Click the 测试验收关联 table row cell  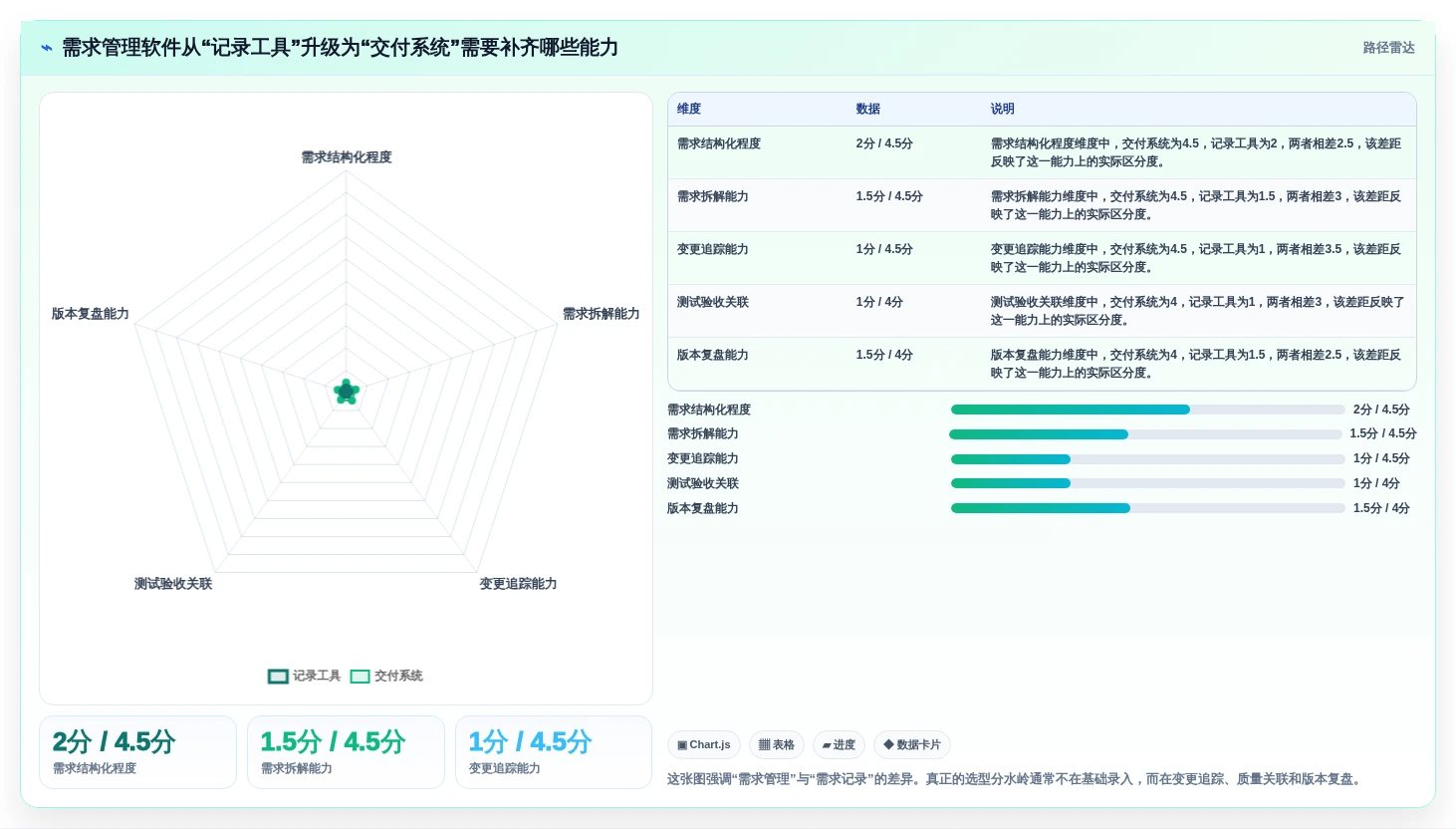tap(713, 302)
